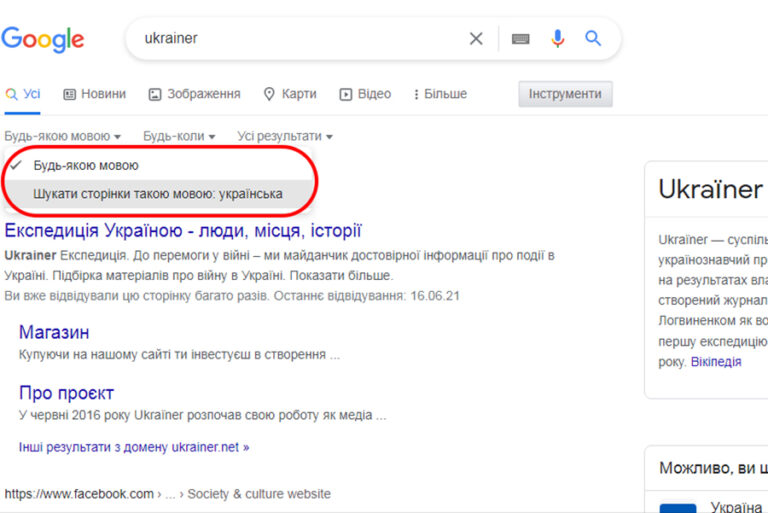This screenshot has height=513, width=768.
Task: Toggle the Інструменти button
Action: (x=565, y=94)
